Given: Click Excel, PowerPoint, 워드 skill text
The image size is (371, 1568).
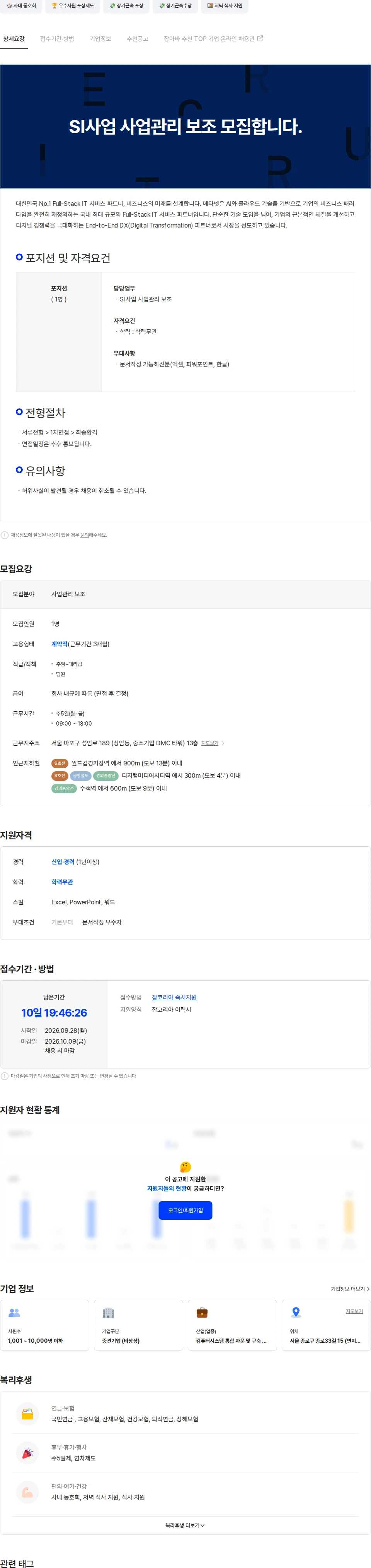Looking at the screenshot, I should pyautogui.click(x=83, y=902).
